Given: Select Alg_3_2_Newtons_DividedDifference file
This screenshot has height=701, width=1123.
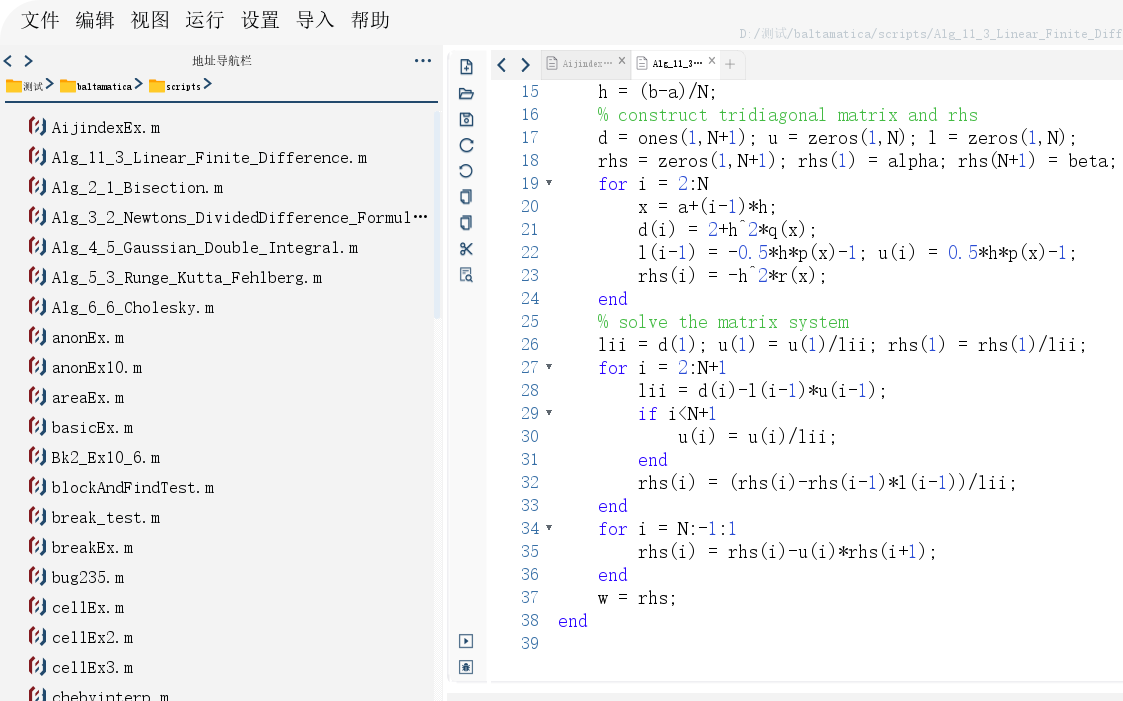Looking at the screenshot, I should point(228,218).
